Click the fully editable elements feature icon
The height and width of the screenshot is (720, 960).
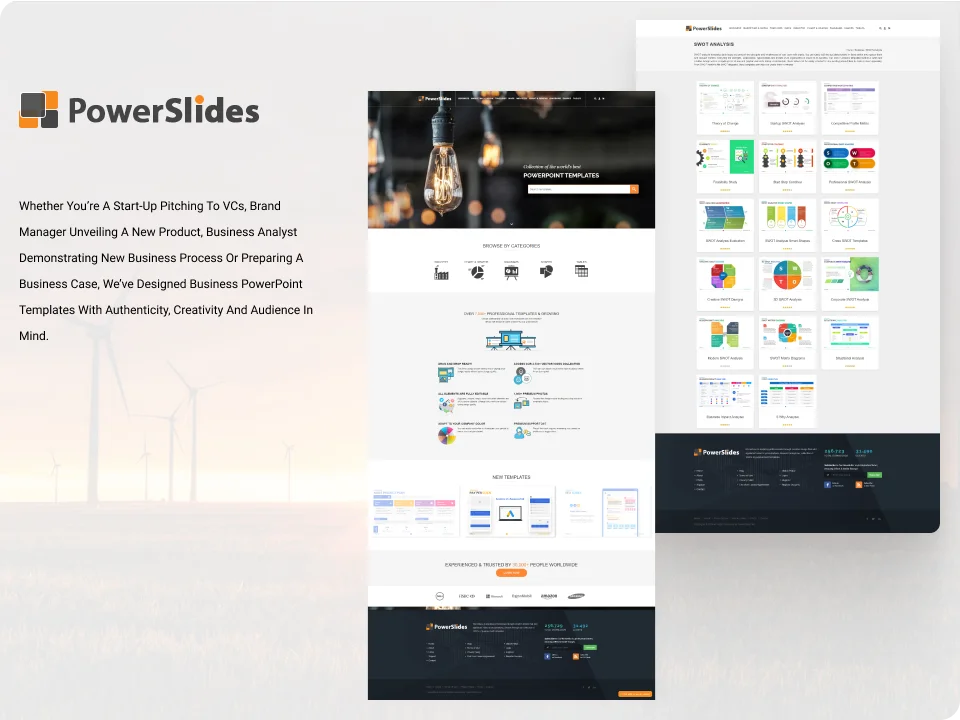click(446, 404)
